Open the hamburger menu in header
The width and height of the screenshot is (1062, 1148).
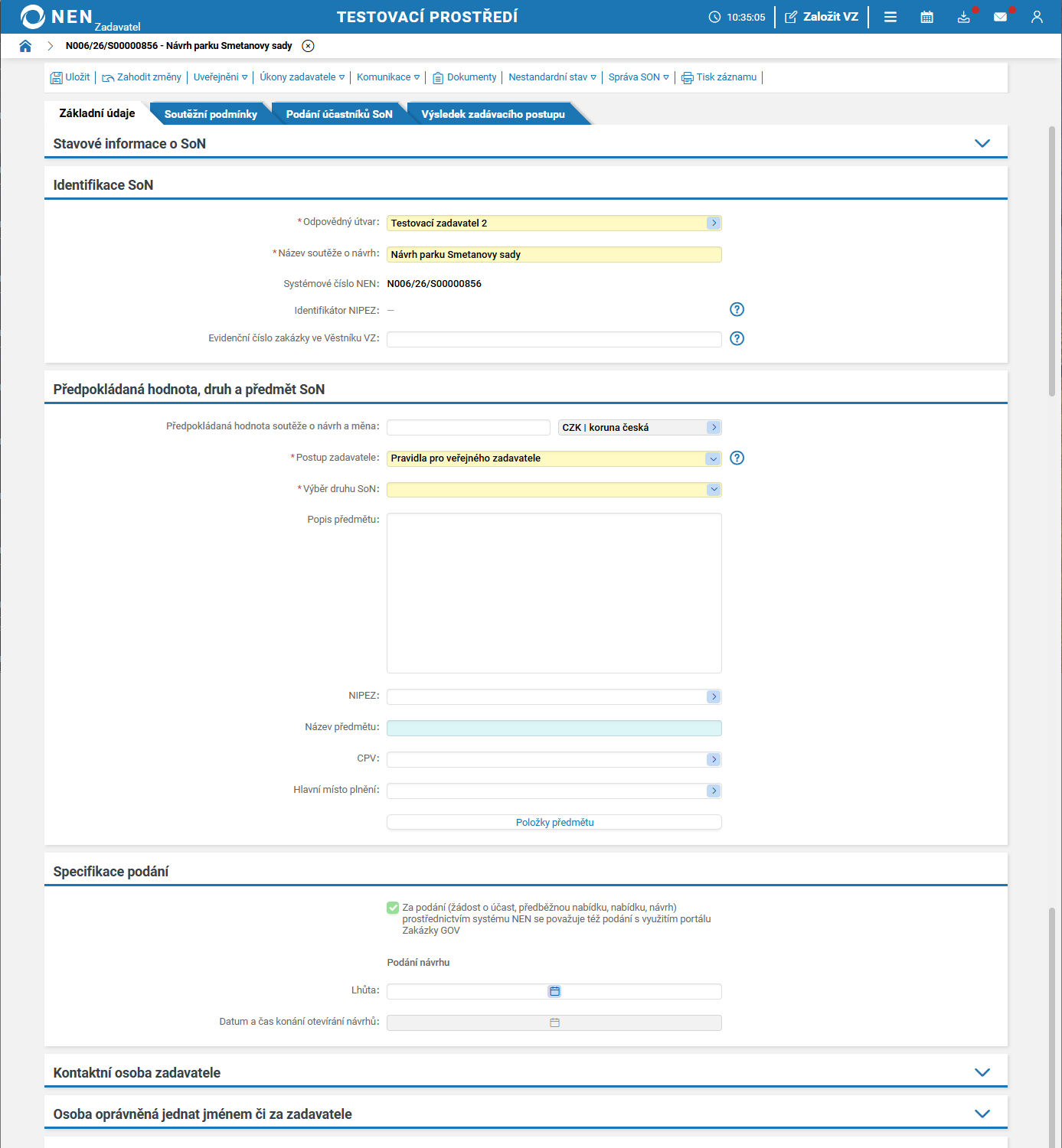[890, 17]
